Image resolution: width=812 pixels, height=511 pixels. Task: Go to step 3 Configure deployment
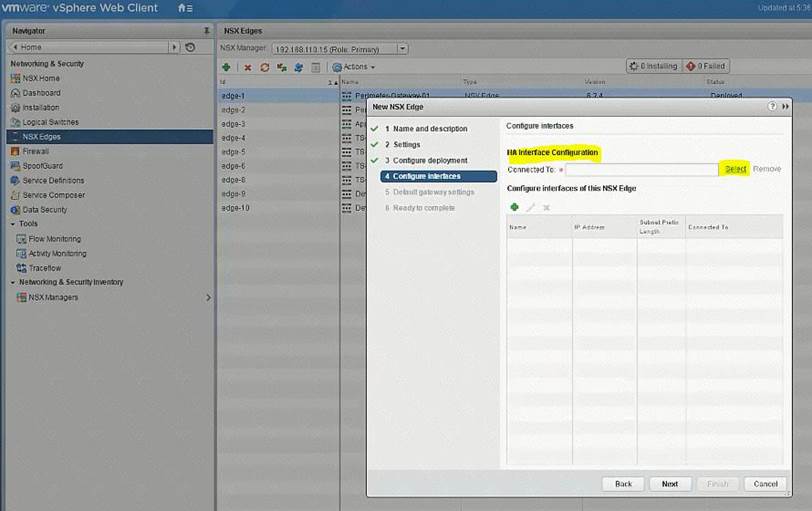(429, 160)
